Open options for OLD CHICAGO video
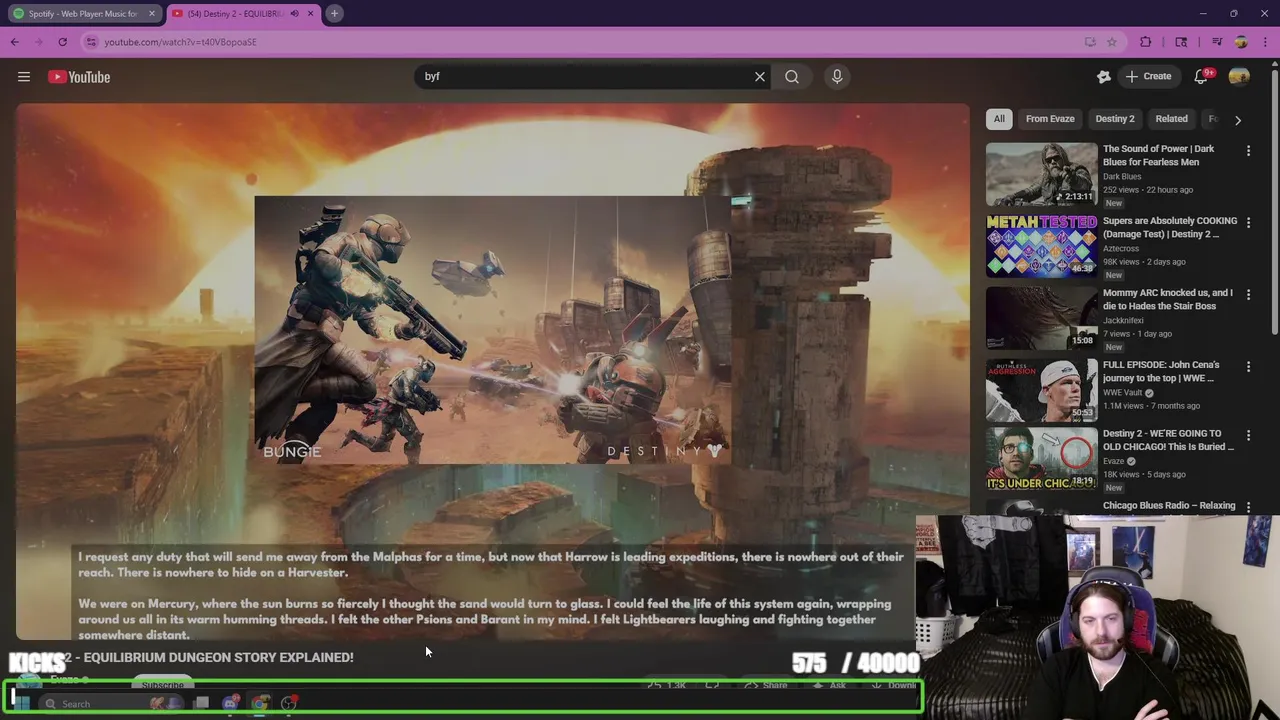 point(1248,436)
